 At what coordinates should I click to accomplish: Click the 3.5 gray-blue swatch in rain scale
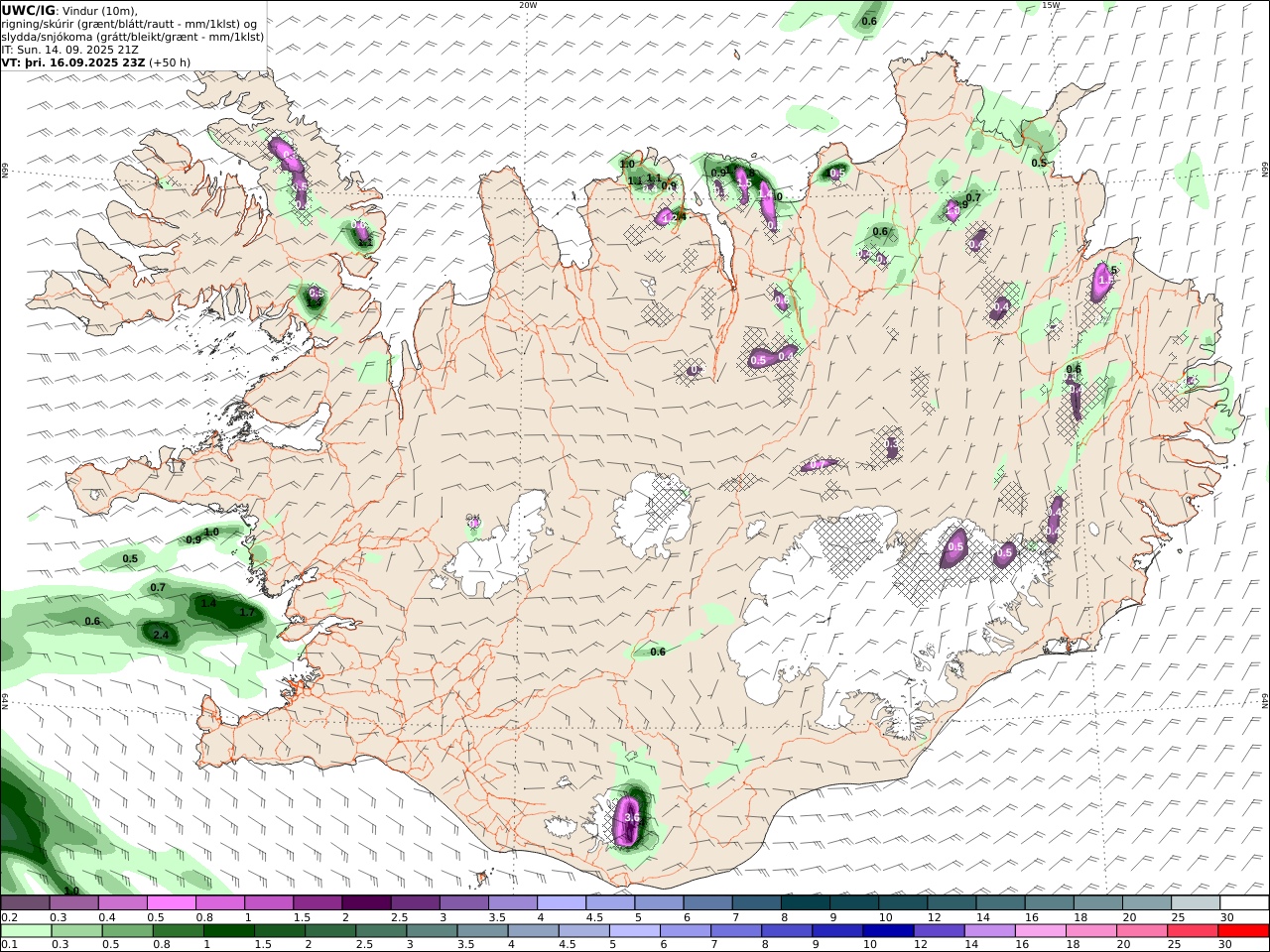[483, 931]
